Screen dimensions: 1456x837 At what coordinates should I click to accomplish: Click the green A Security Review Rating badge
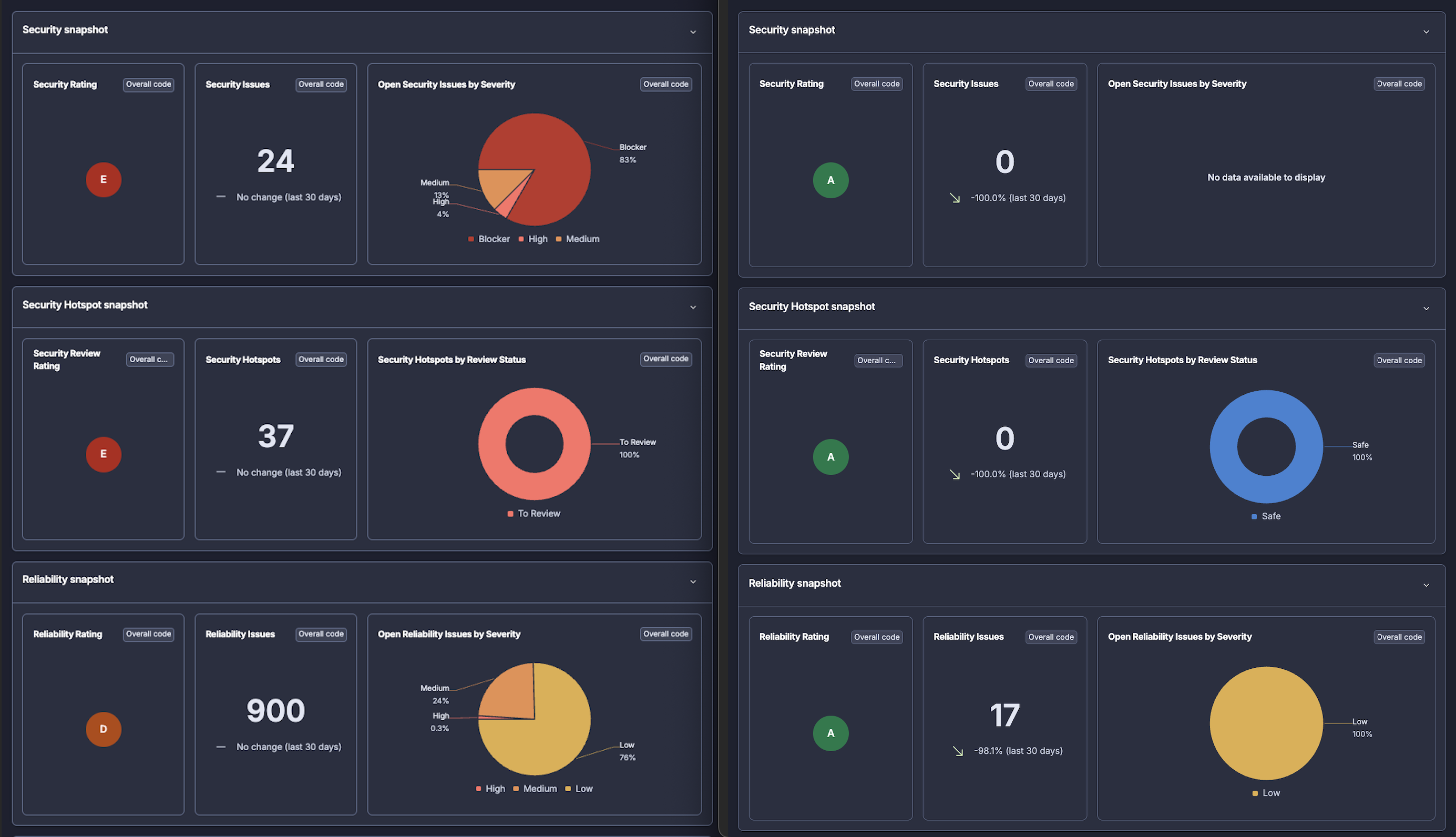click(830, 457)
